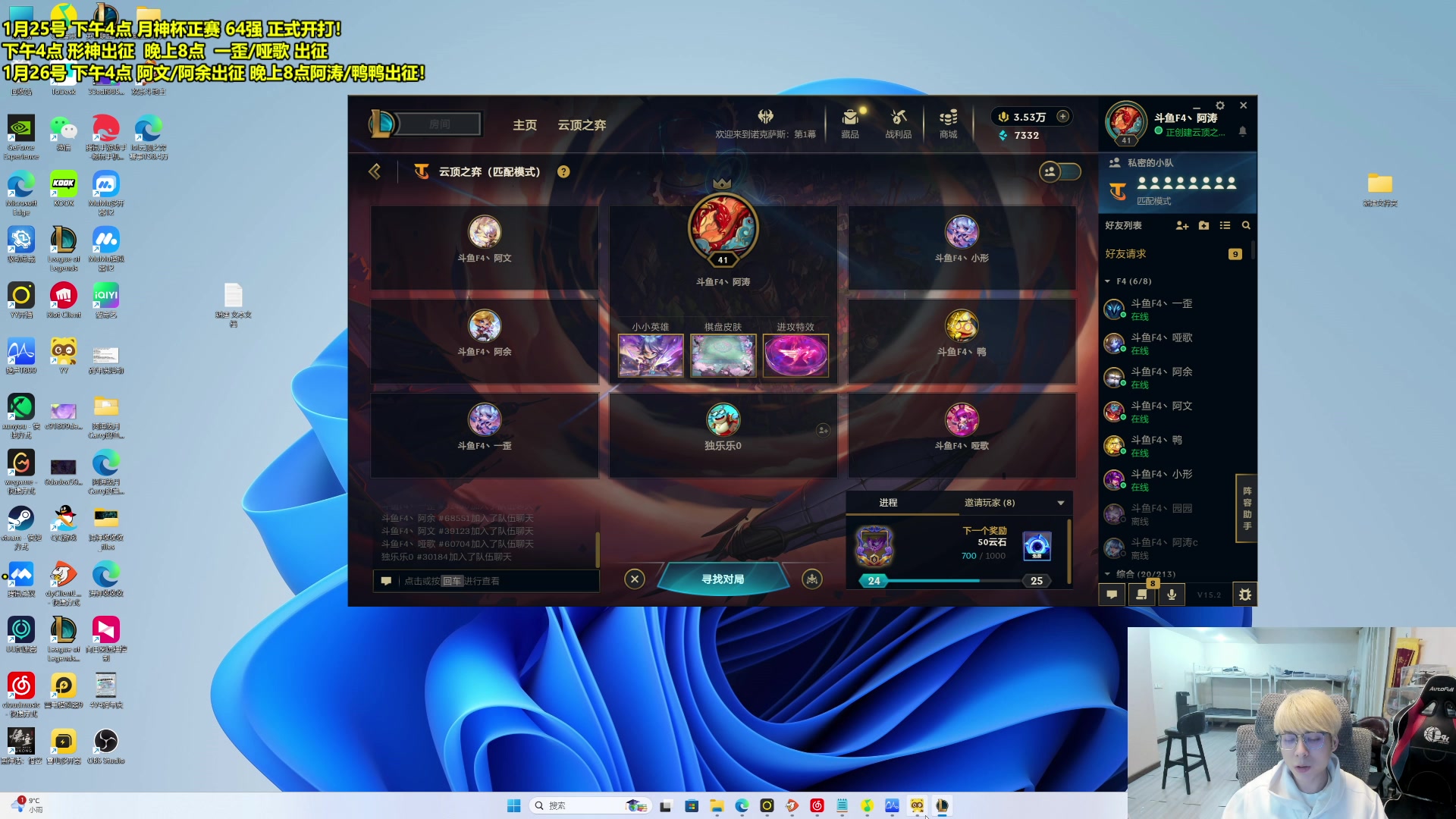The image size is (1456, 819).
Task: Open the 战利品 loot icon
Action: 899,124
